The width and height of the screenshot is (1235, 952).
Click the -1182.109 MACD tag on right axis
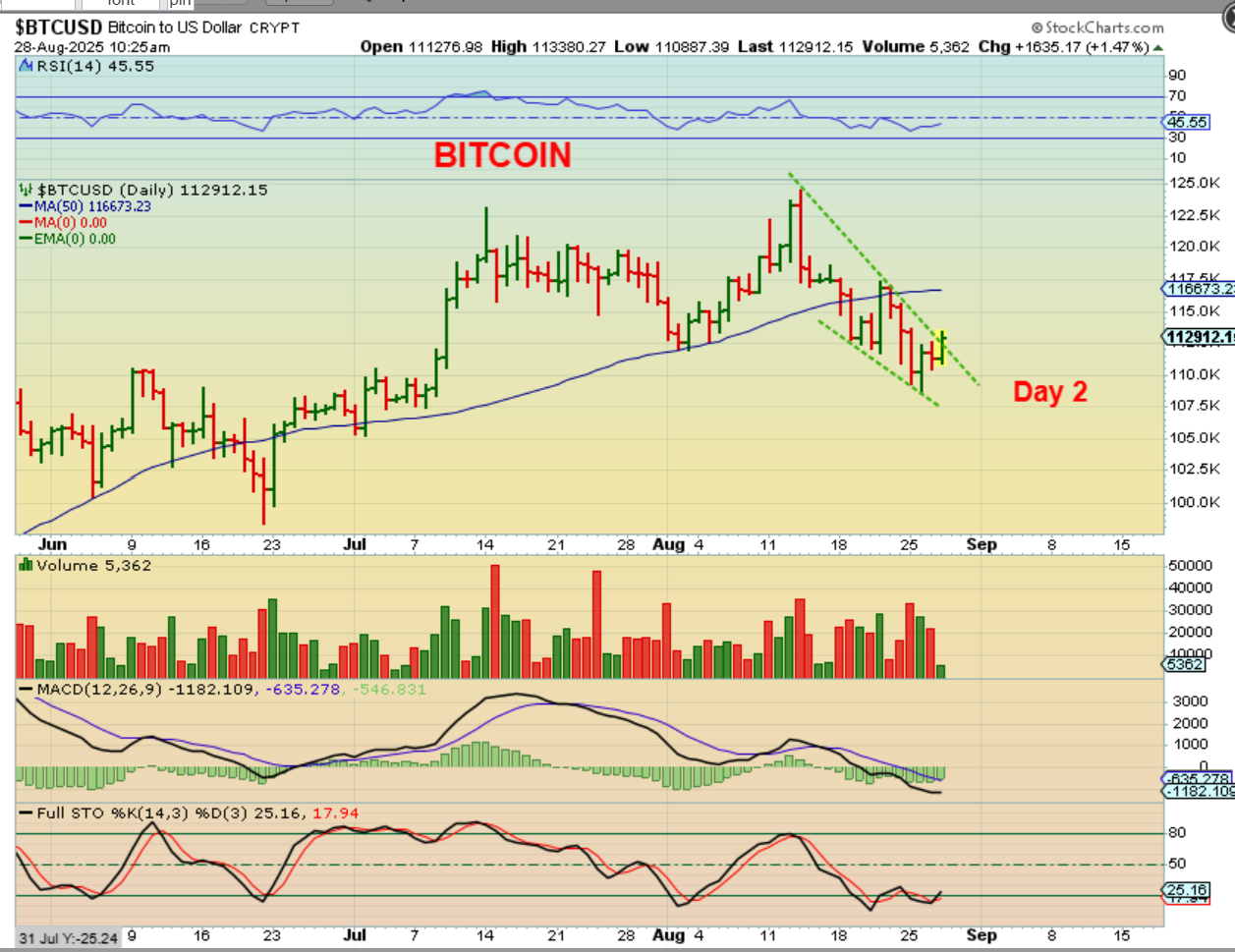tap(1200, 791)
